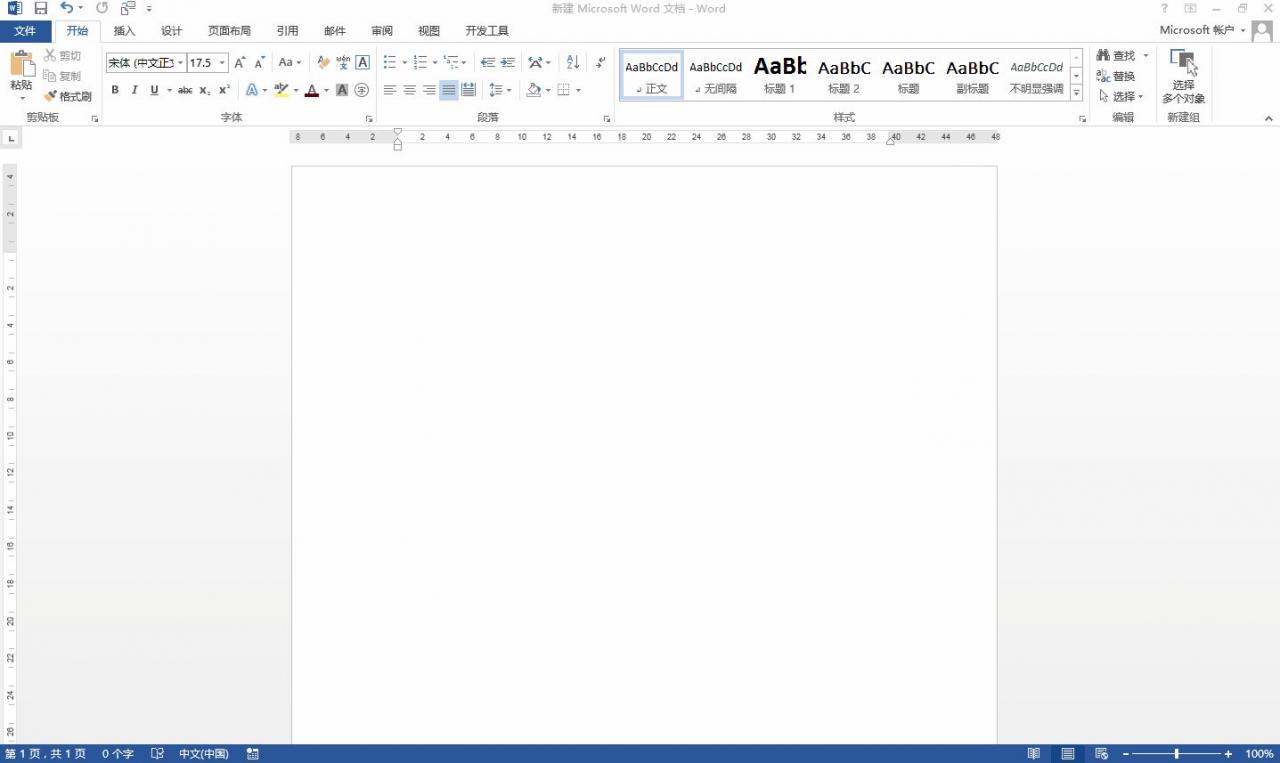
Task: Increase font size with the grow-font icon
Action: [x=240, y=62]
